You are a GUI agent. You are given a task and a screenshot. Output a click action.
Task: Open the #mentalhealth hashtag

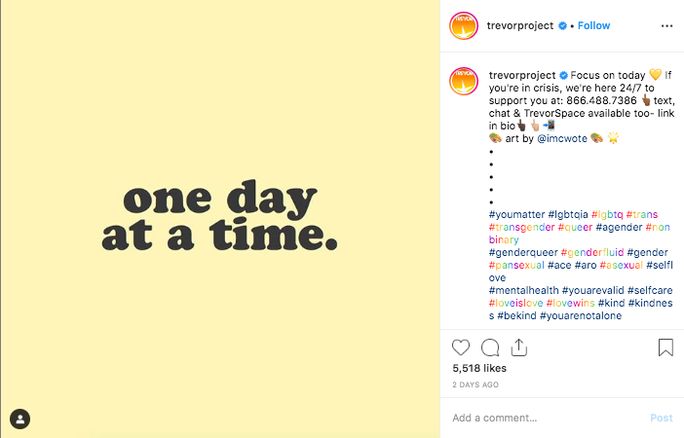pyautogui.click(x=523, y=291)
